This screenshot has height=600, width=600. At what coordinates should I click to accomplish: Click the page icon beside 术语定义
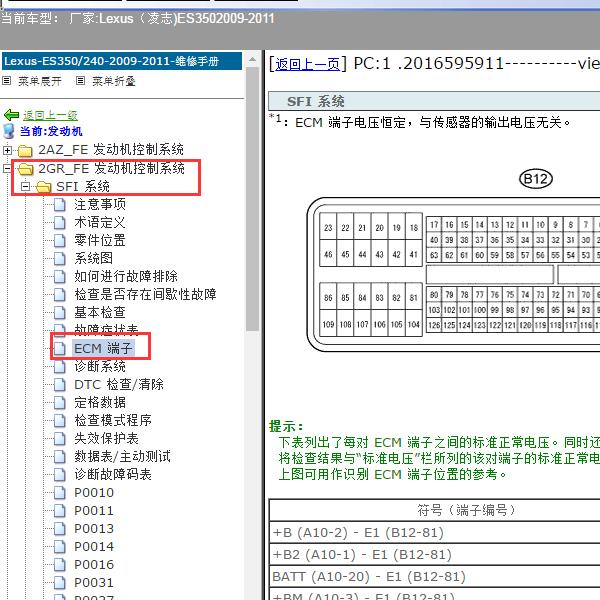coord(59,223)
